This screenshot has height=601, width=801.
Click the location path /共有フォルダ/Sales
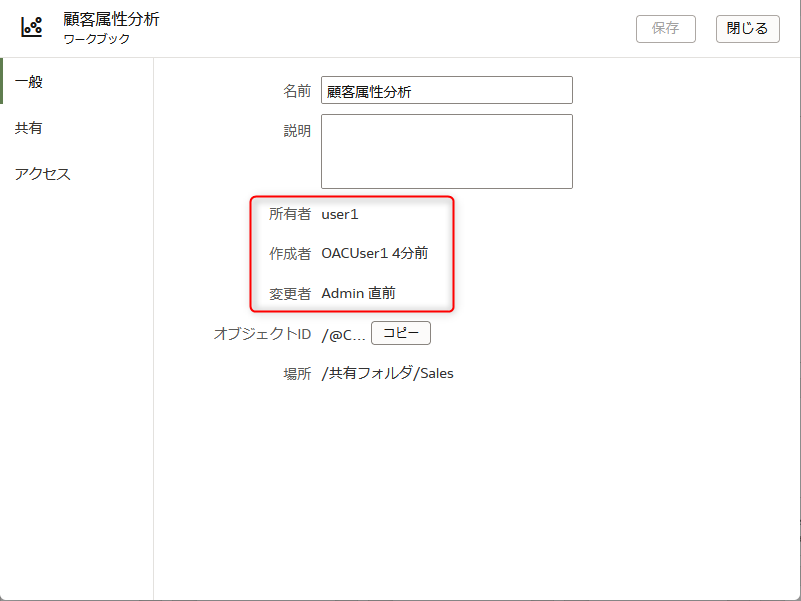point(387,374)
